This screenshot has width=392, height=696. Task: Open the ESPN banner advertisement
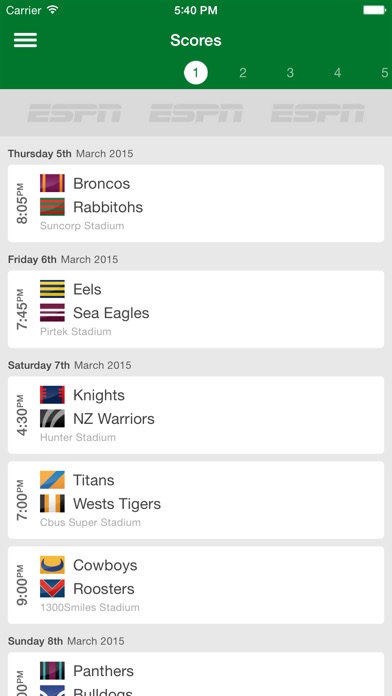pyautogui.click(x=196, y=113)
